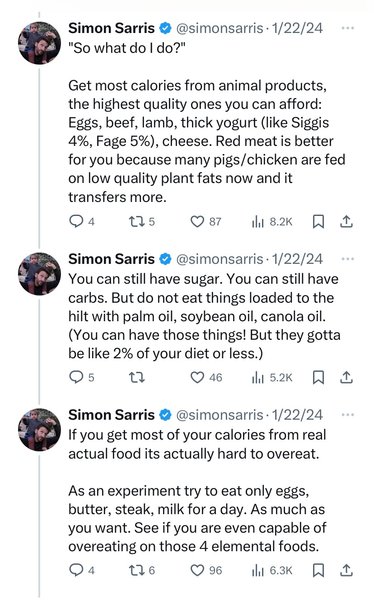Bookmark the elemental foods tweet
The height and width of the screenshot is (600, 374).
318,570
